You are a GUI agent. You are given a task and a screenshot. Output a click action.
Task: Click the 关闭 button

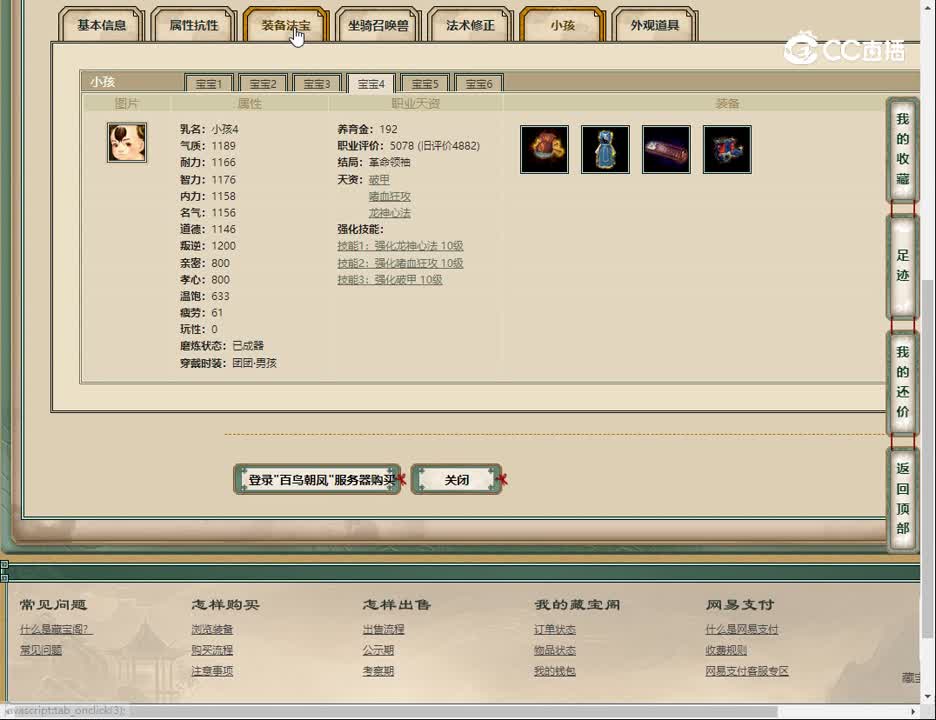point(458,479)
